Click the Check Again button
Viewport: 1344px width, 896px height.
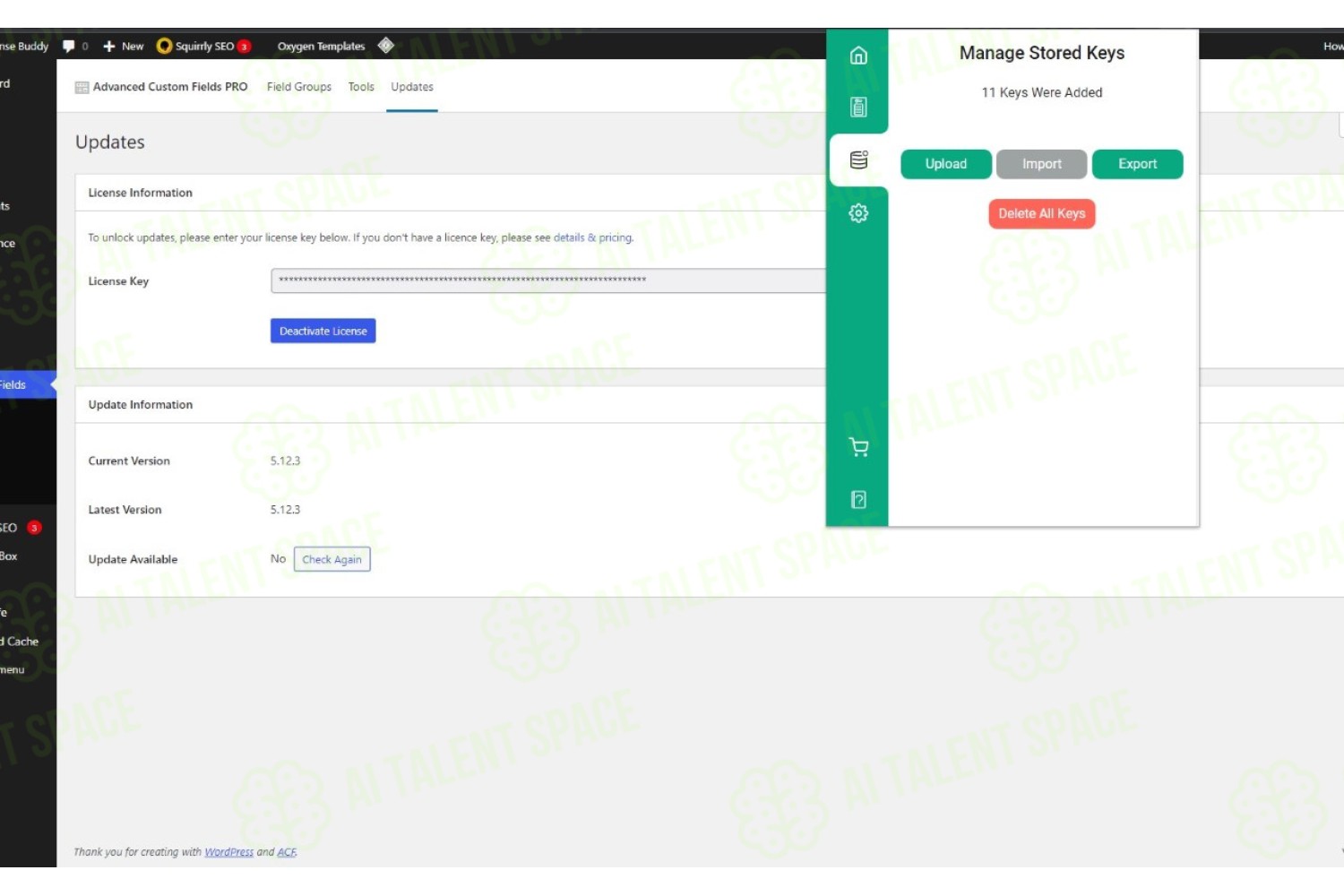tap(332, 559)
